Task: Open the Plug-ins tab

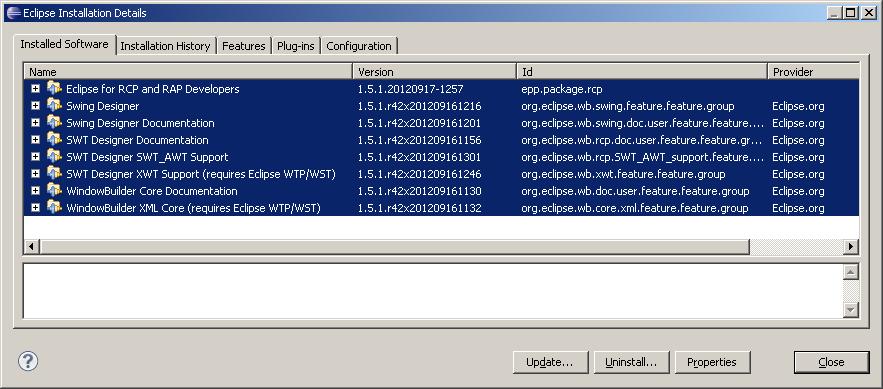Action: 296,46
